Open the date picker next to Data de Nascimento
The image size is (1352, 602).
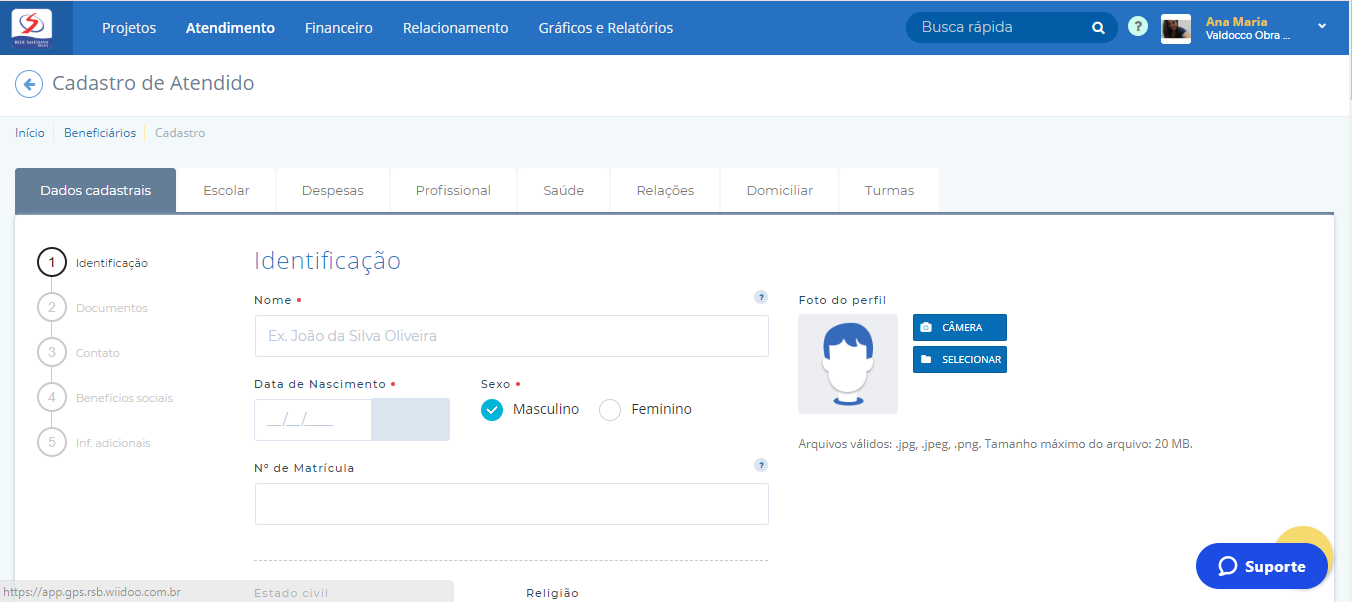[x=410, y=420]
